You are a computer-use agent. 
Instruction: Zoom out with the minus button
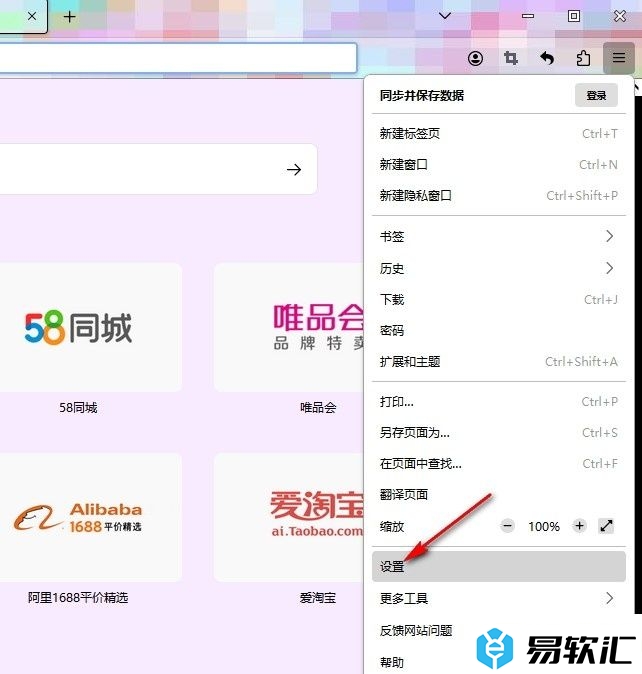[508, 526]
